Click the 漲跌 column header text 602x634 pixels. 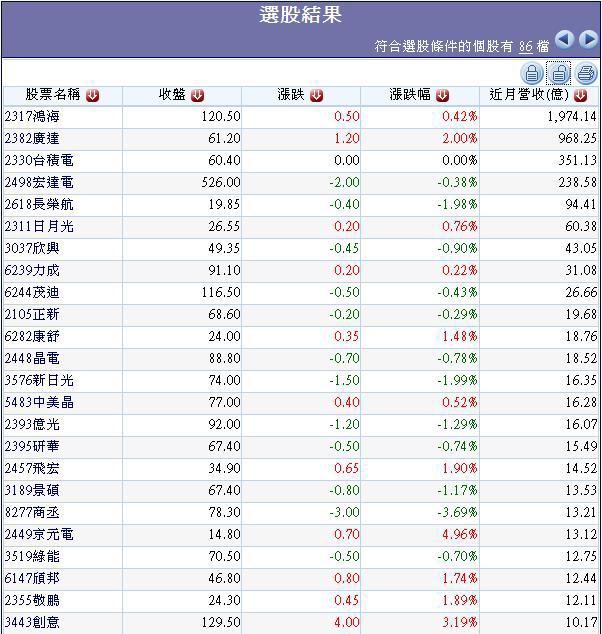[x=291, y=95]
